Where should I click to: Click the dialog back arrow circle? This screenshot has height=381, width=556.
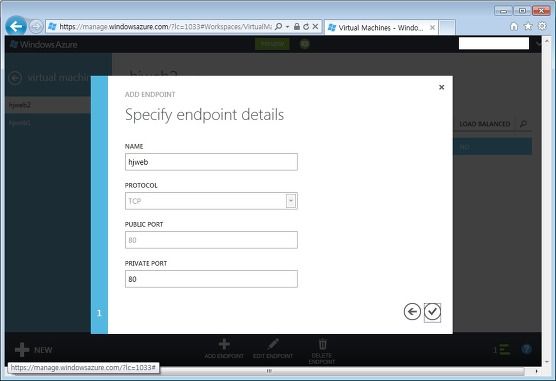(x=412, y=312)
